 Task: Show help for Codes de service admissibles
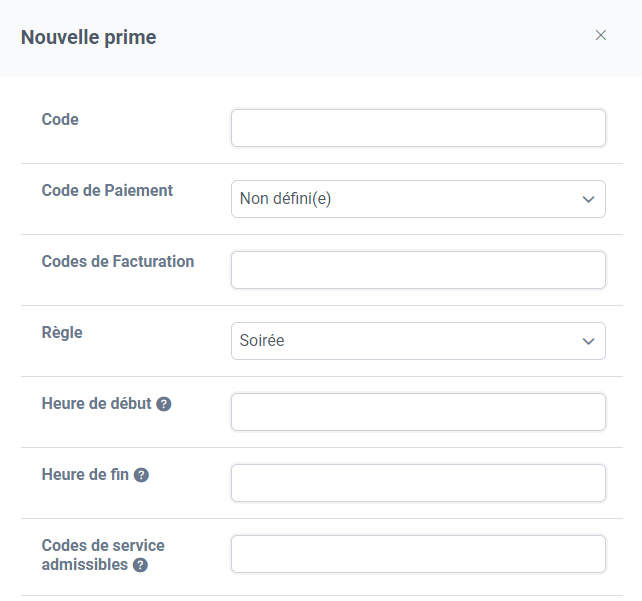pyautogui.click(x=140, y=565)
